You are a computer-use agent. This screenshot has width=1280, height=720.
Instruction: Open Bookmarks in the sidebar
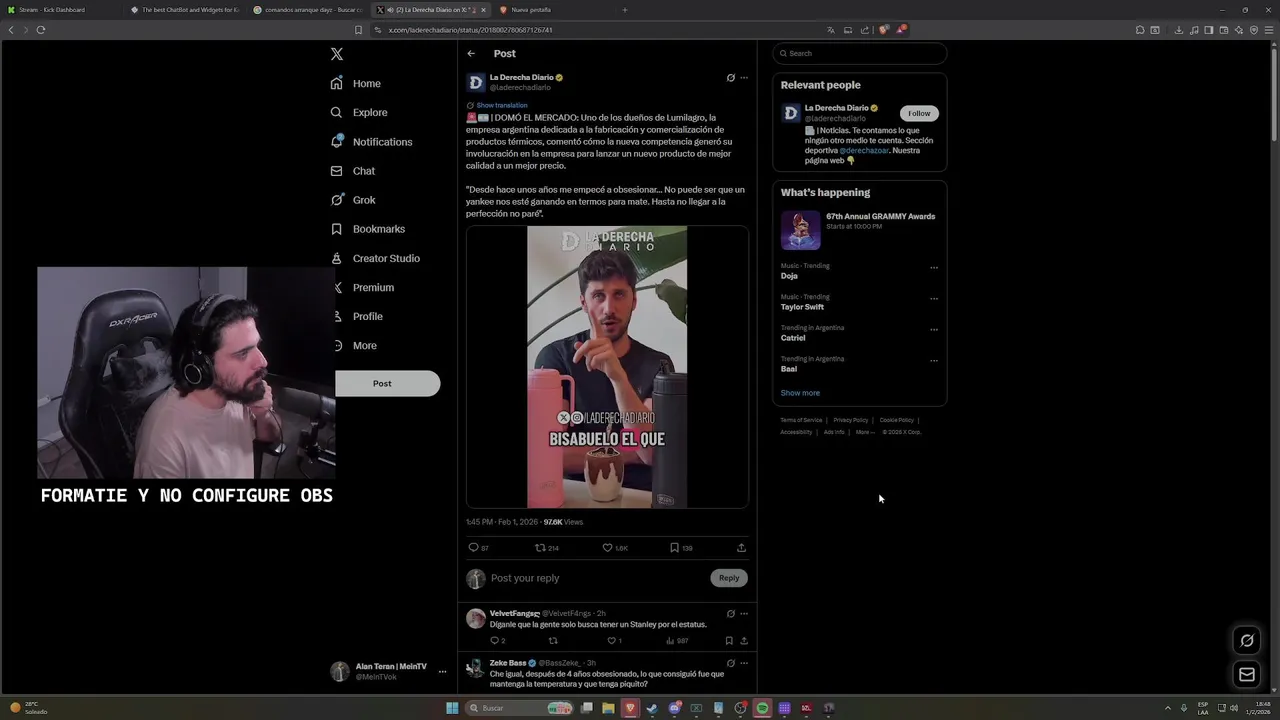[368, 229]
